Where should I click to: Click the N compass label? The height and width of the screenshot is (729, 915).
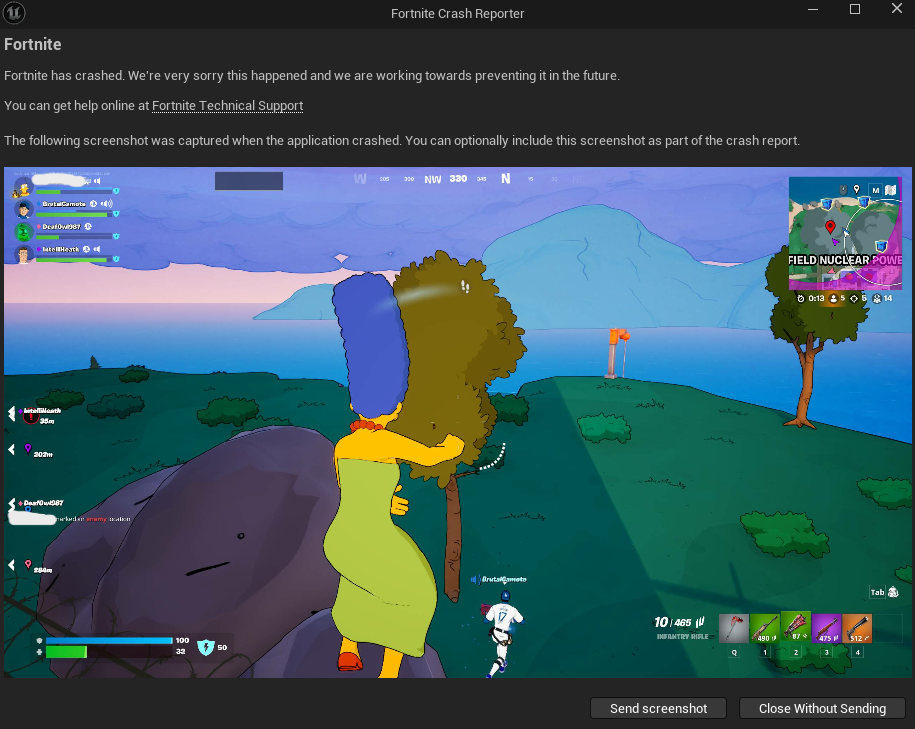point(506,179)
